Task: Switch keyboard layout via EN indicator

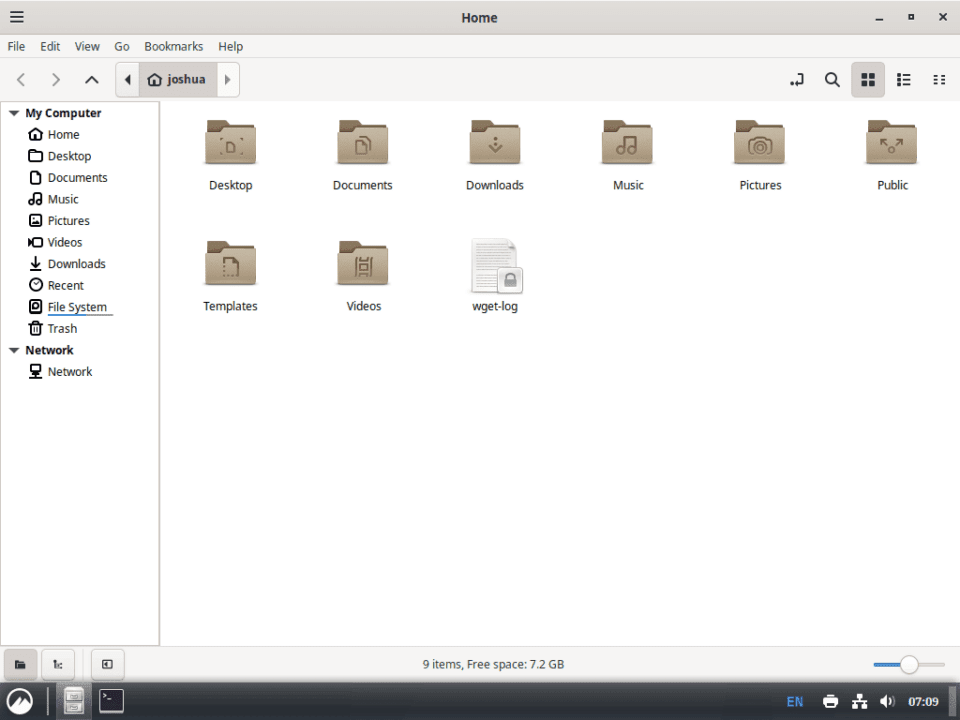Action: pos(794,701)
